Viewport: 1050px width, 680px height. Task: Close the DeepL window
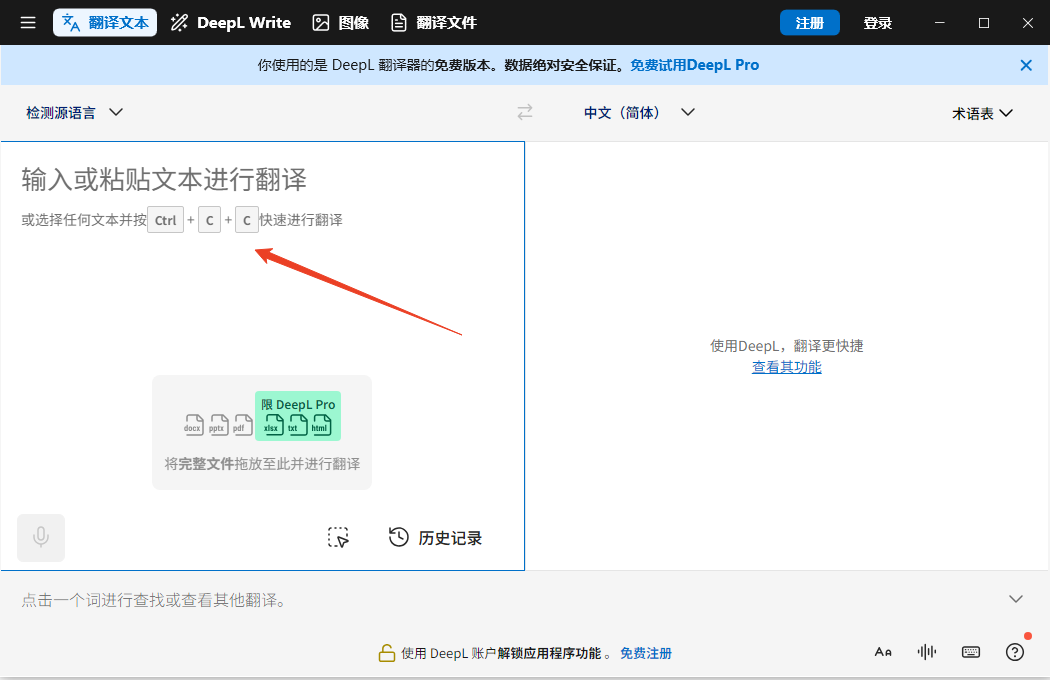(1028, 23)
